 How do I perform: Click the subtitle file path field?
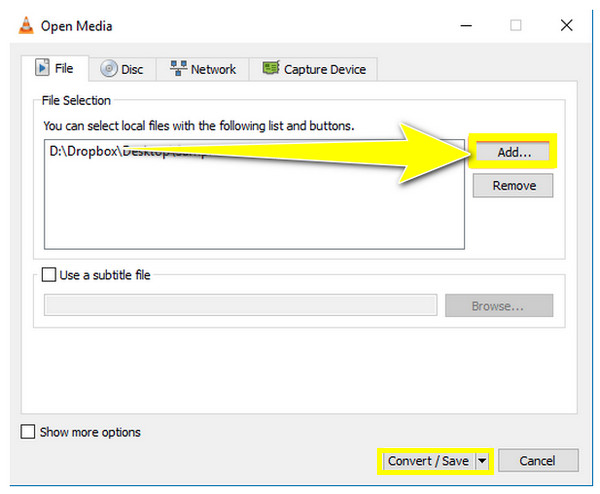tap(240, 305)
